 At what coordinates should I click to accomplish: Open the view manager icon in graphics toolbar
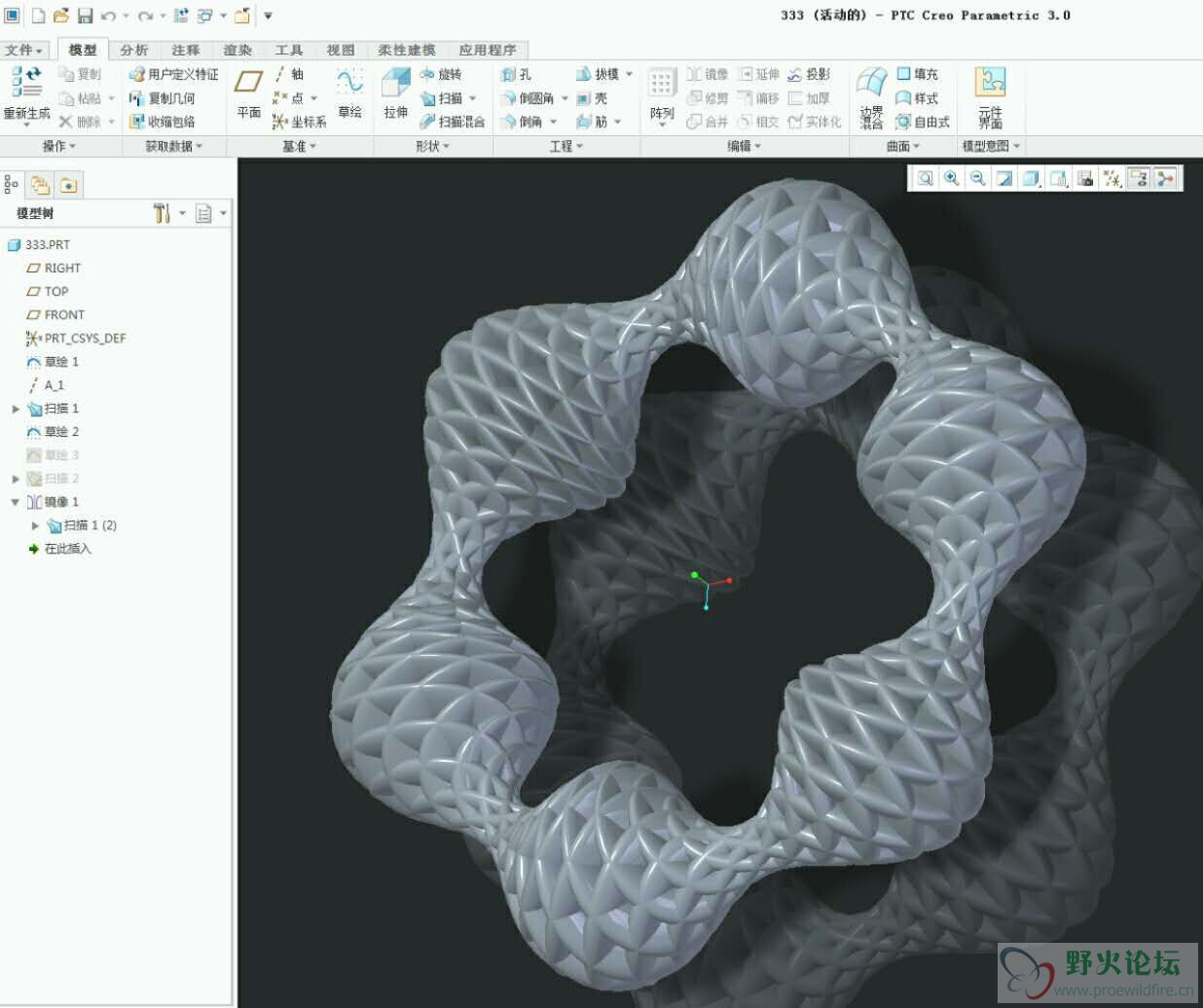pos(1085,178)
